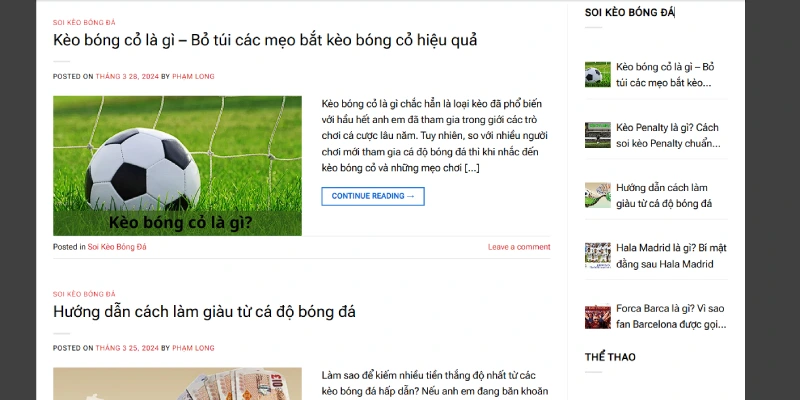This screenshot has height=400, width=800.
Task: Open author Phạm Long on the first post
Action: [193, 77]
